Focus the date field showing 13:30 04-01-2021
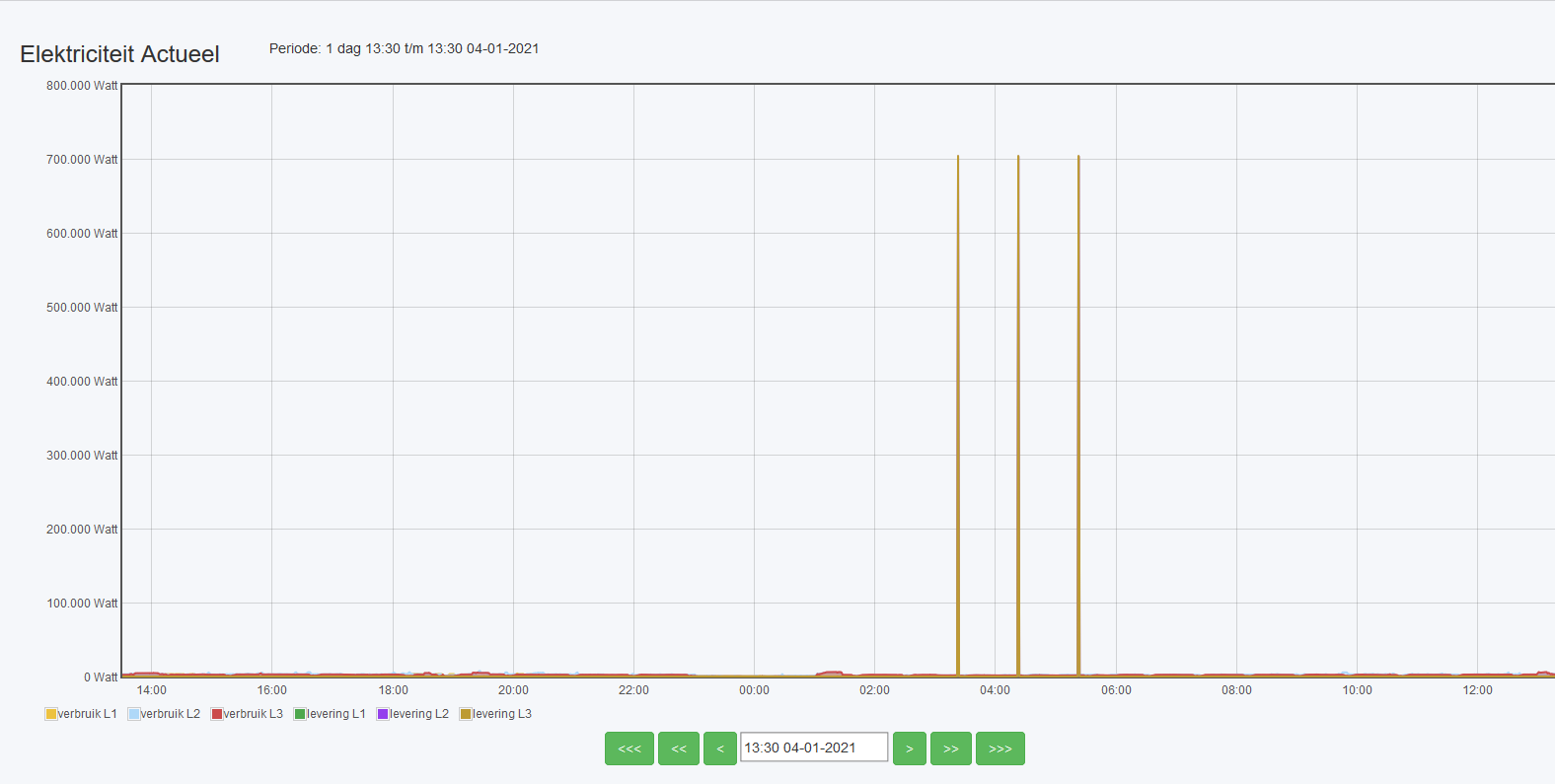 814,748
